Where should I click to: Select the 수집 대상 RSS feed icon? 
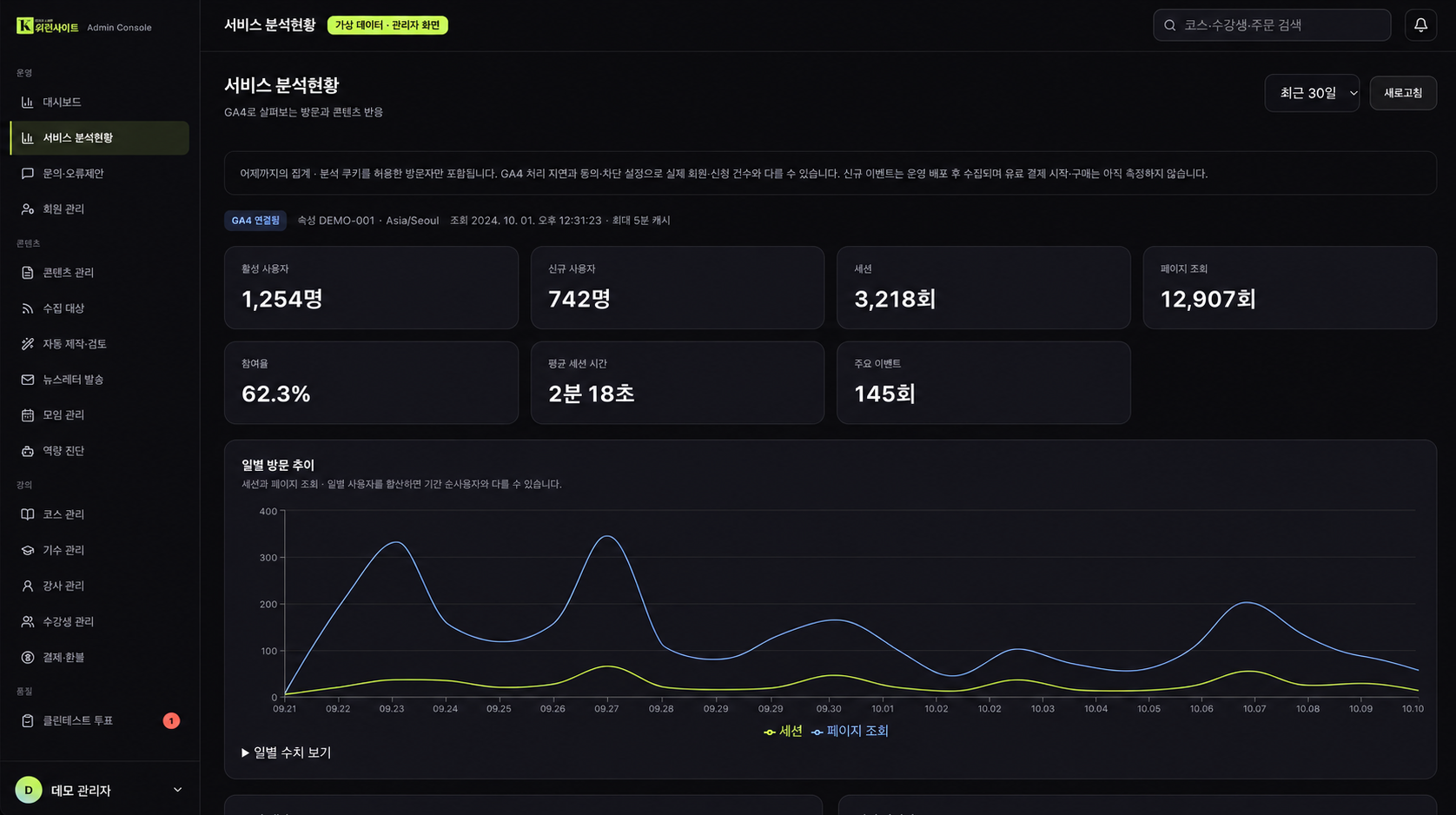[x=28, y=308]
